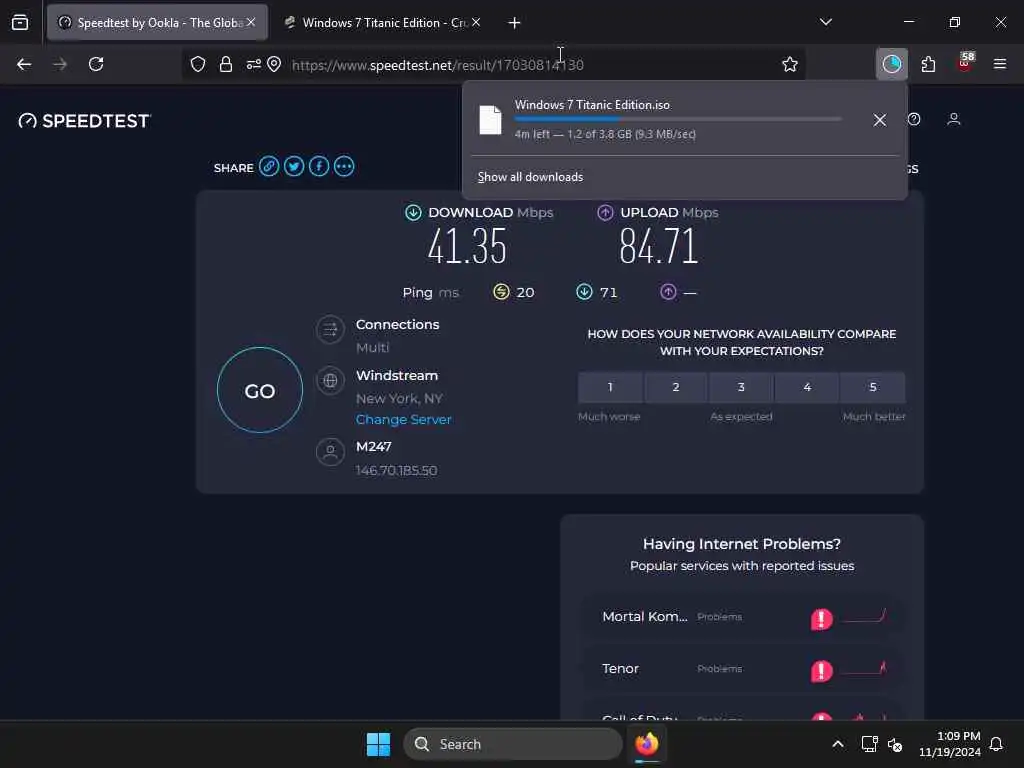Image resolution: width=1024 pixels, height=768 pixels.
Task: Open the notifications bell icon
Action: (996, 744)
